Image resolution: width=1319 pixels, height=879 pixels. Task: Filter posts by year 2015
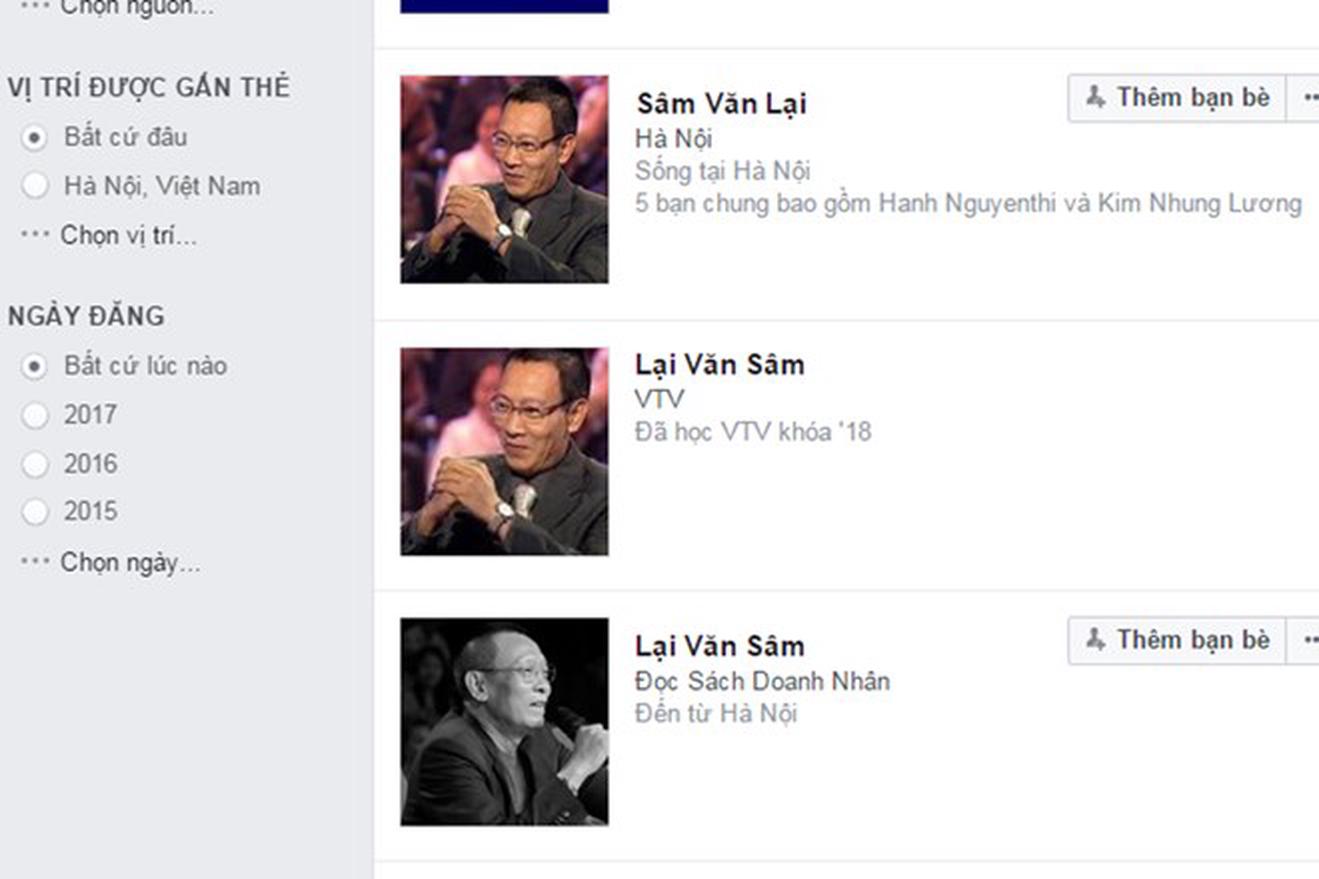click(35, 513)
